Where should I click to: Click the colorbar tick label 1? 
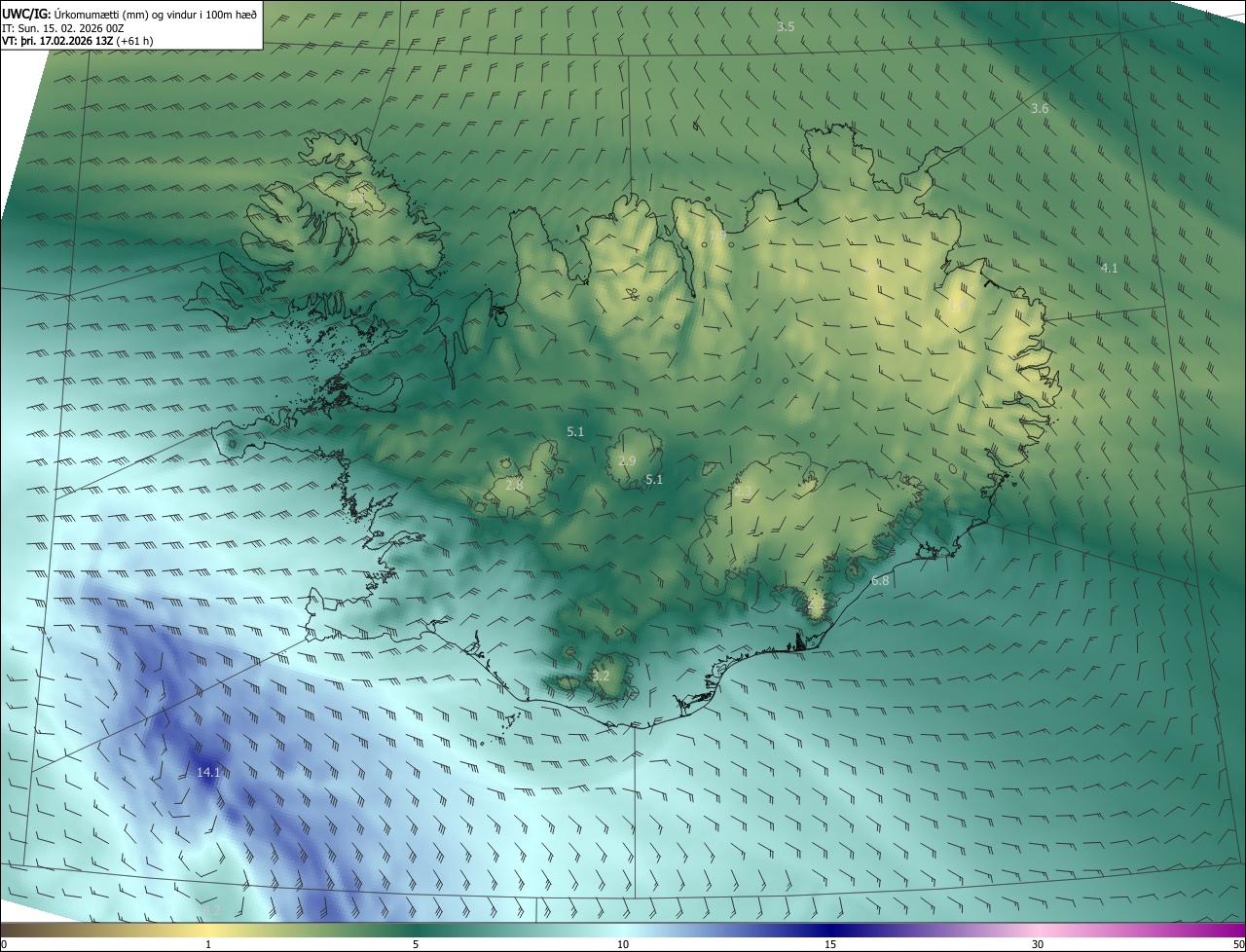[x=208, y=944]
